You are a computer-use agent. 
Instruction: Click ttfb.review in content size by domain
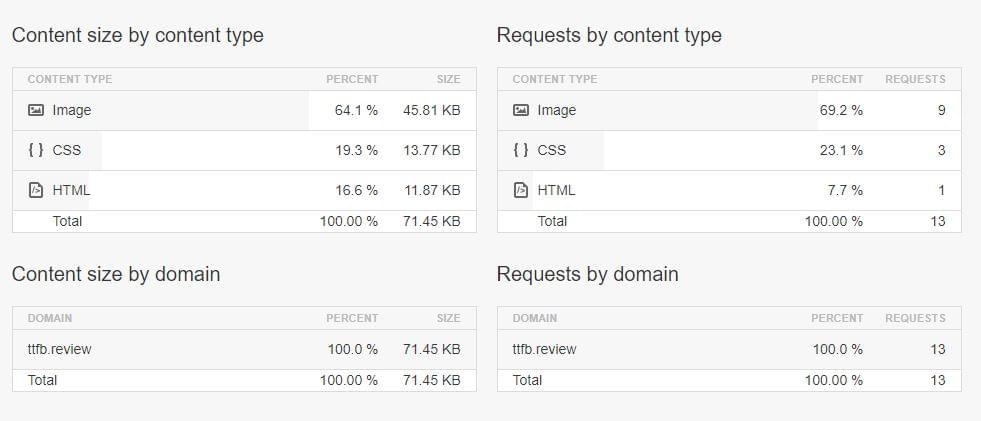click(x=60, y=349)
